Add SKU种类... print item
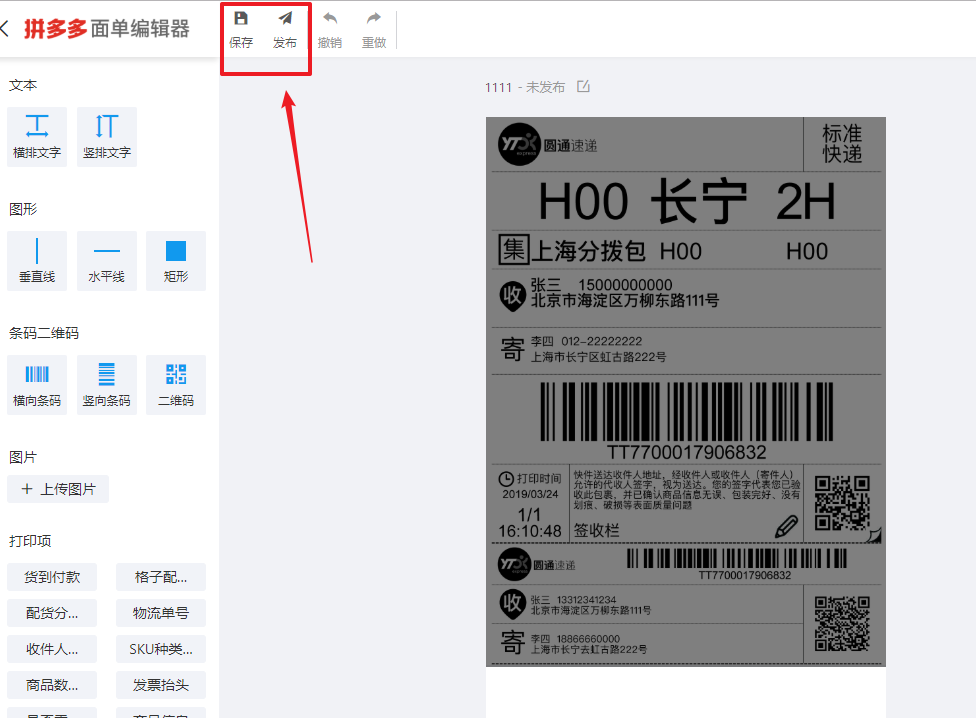 pos(161,650)
